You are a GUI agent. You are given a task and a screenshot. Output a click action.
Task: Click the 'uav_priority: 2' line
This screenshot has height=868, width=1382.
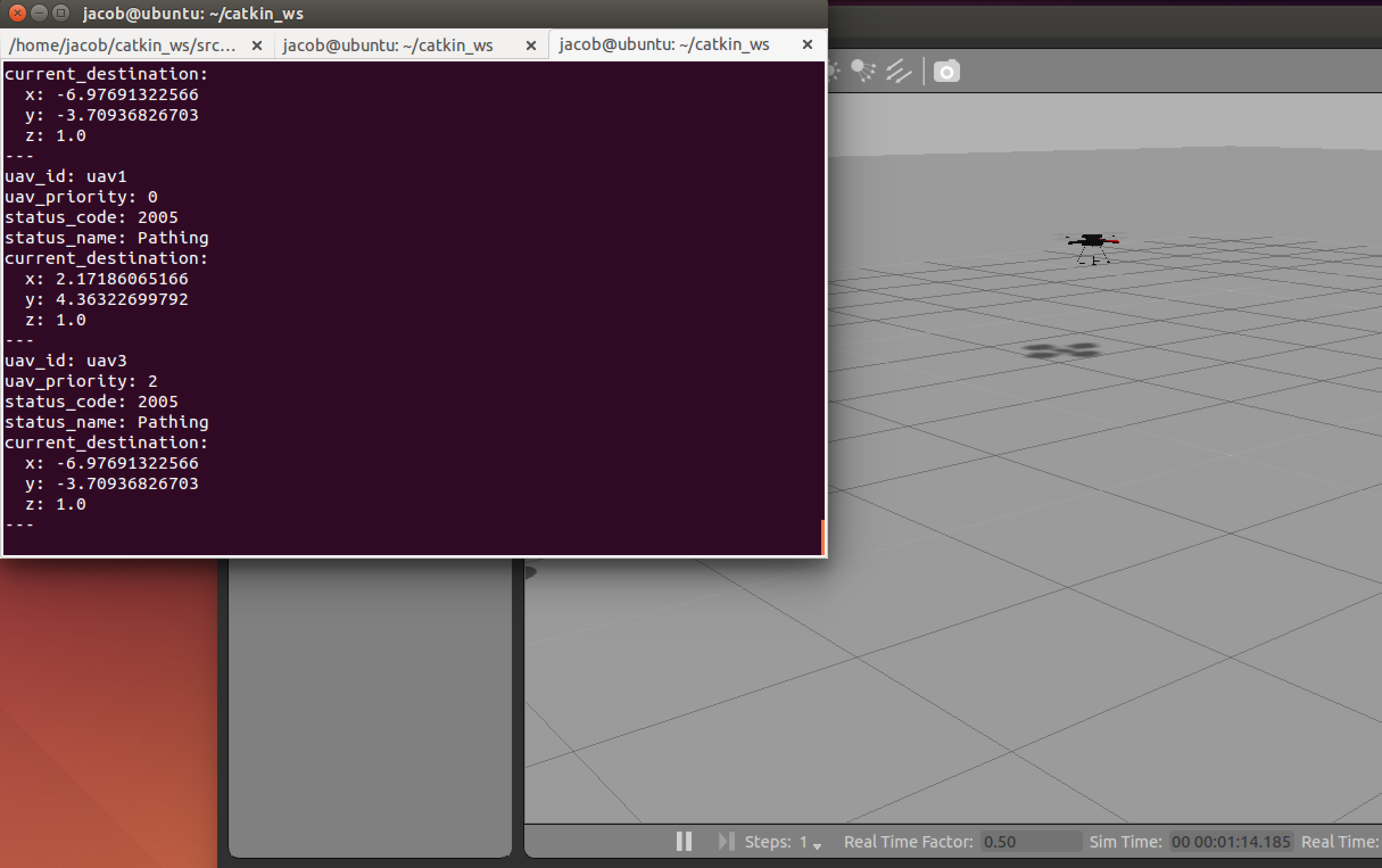[81, 381]
